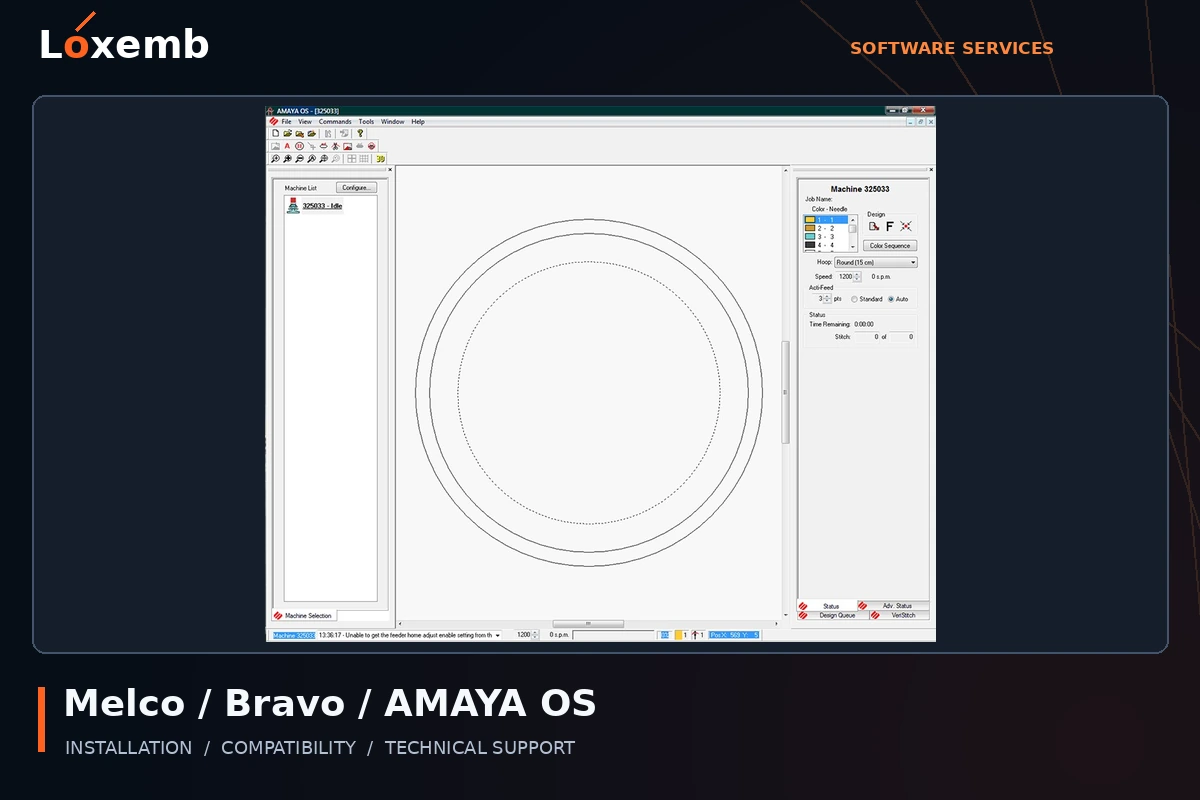This screenshot has width=1200, height=800.
Task: Click the Machine 325033 label in status bar
Action: 294,635
